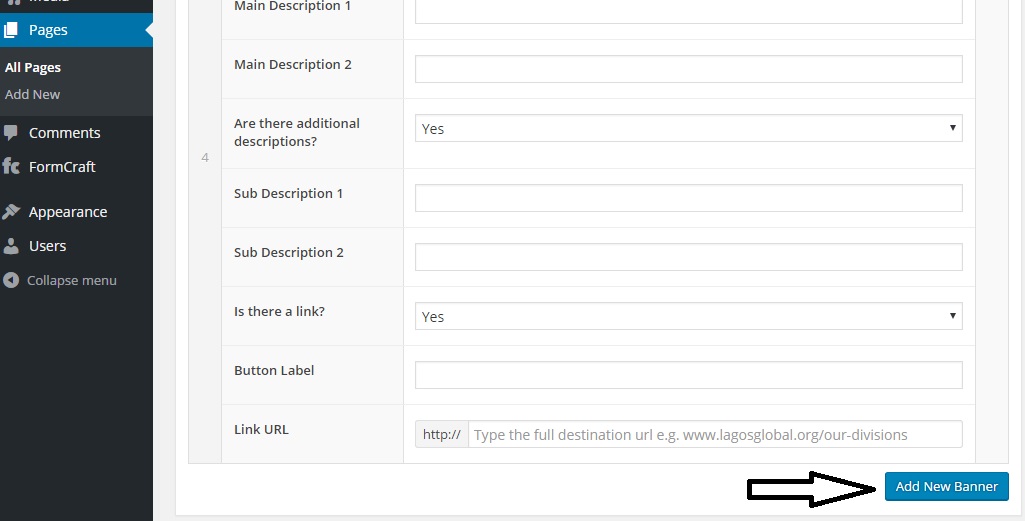Image resolution: width=1025 pixels, height=521 pixels.
Task: Click the FormCraft logo icon
Action: tap(11, 167)
